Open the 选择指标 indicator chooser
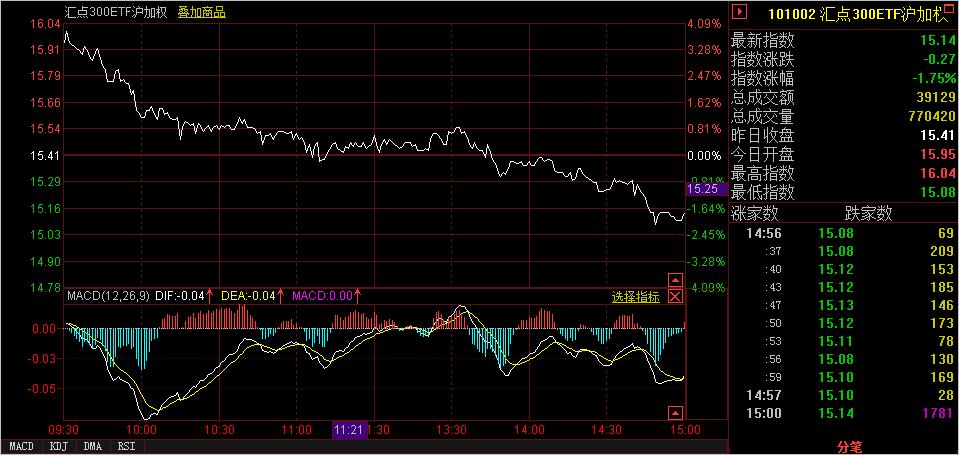959x455 pixels. coord(636,297)
